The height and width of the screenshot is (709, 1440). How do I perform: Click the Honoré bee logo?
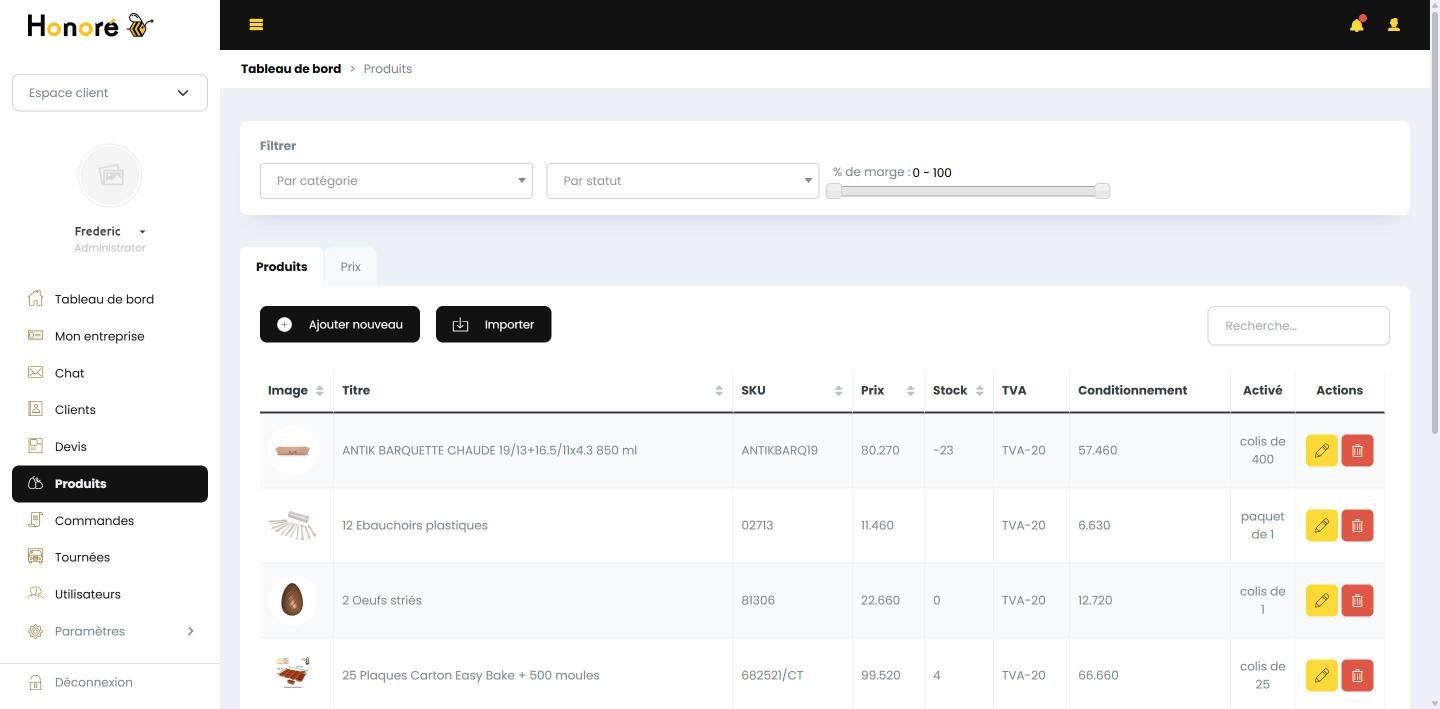(x=90, y=26)
